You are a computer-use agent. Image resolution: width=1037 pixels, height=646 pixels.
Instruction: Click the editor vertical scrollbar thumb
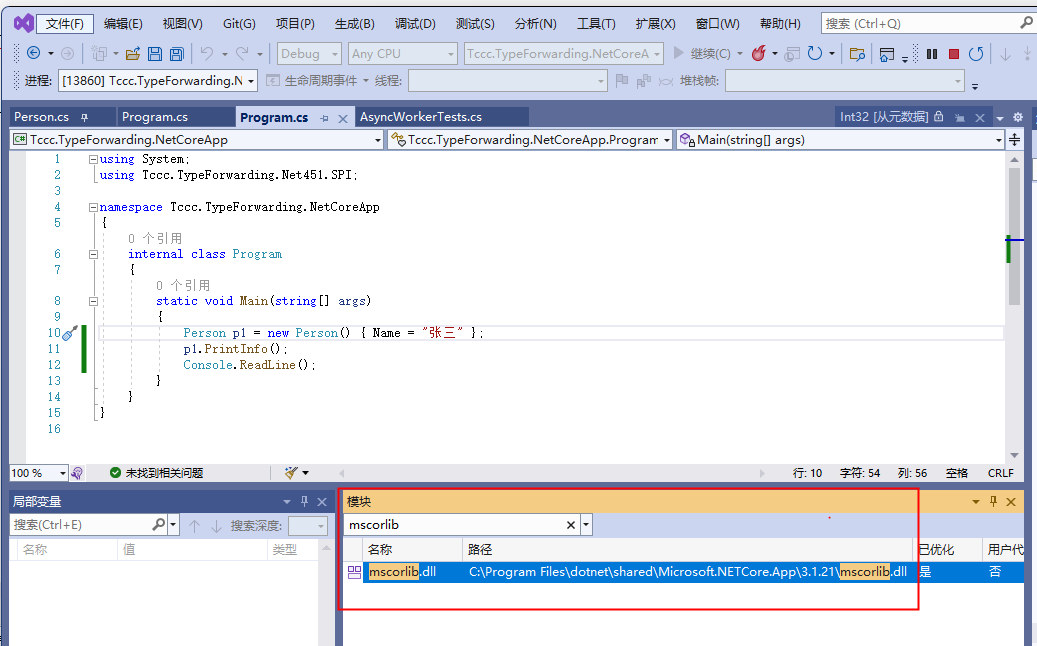[x=1015, y=236]
